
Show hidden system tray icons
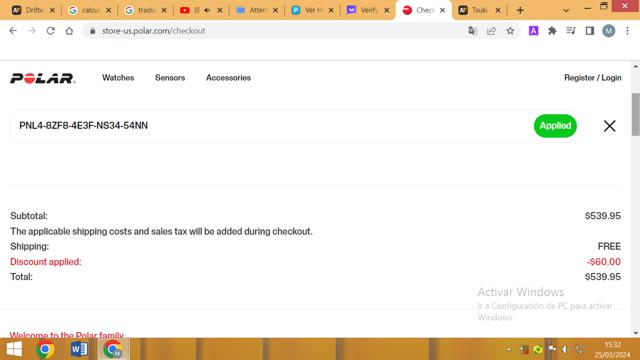coord(509,349)
